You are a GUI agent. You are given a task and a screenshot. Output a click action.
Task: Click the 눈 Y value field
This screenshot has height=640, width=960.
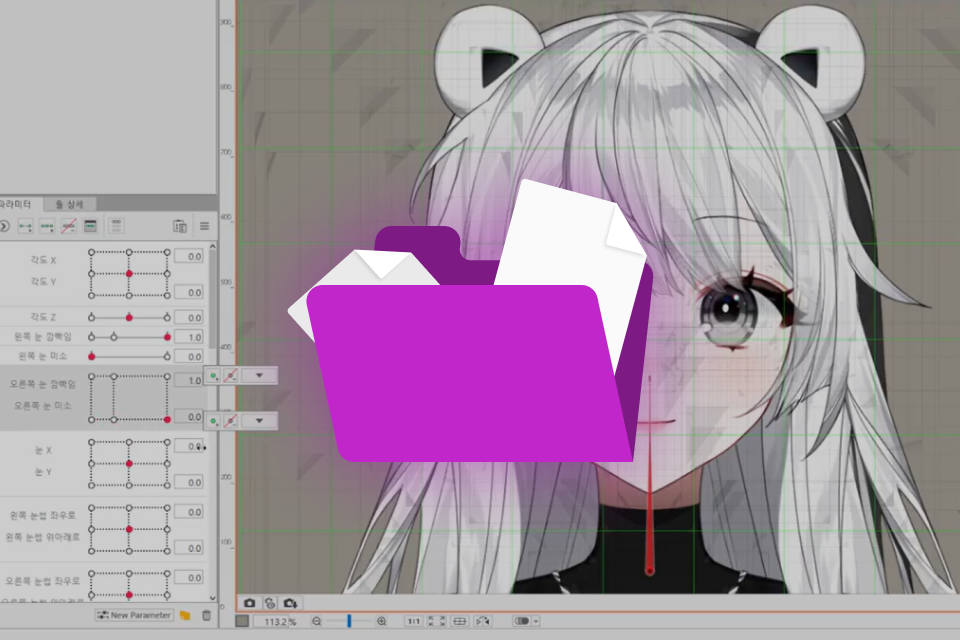pos(189,482)
